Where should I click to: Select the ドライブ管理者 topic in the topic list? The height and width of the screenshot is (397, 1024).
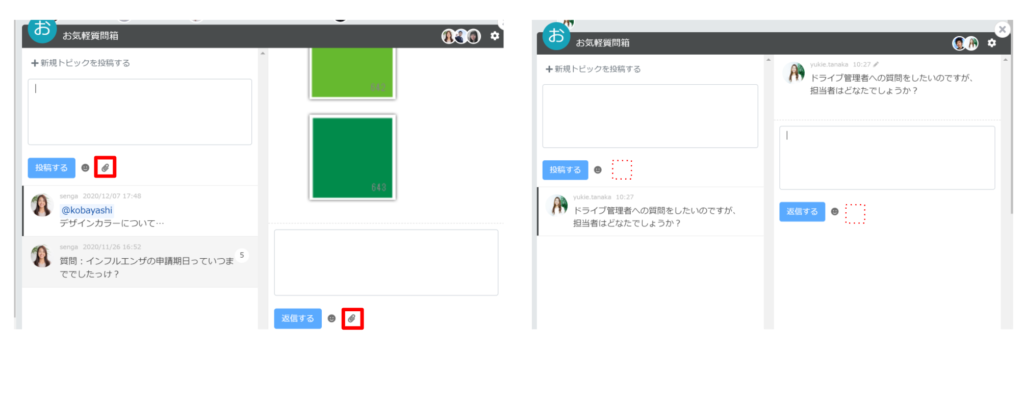(650, 212)
